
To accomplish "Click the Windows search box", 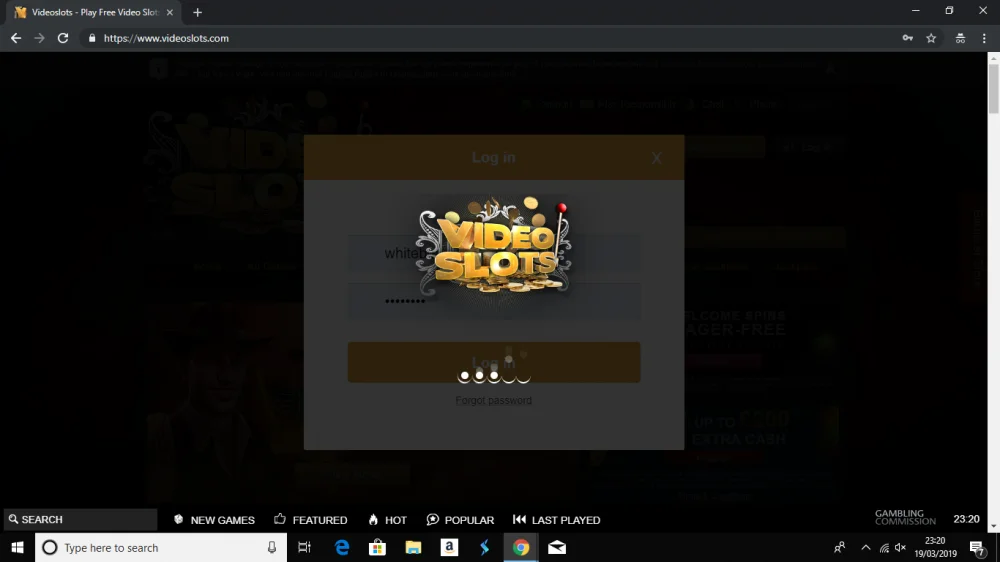I will coord(161,547).
